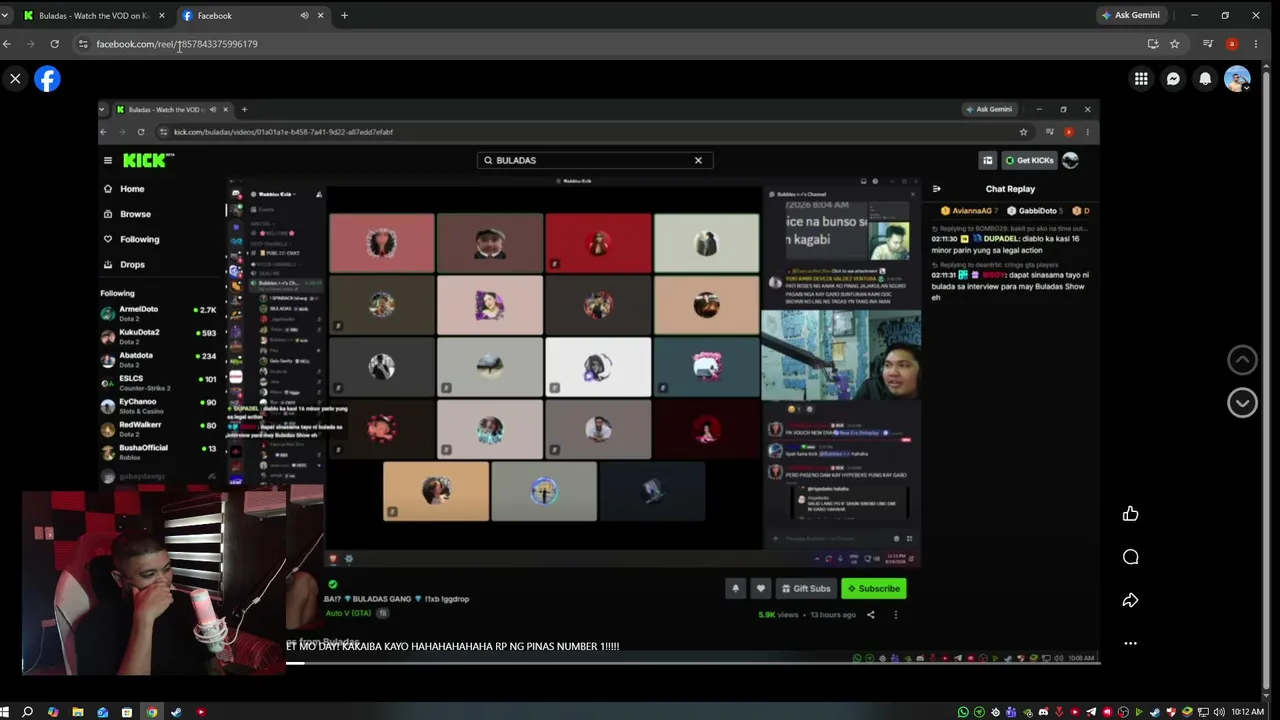This screenshot has height=720, width=1280.
Task: Go back to the previous page
Action: (x=7, y=44)
